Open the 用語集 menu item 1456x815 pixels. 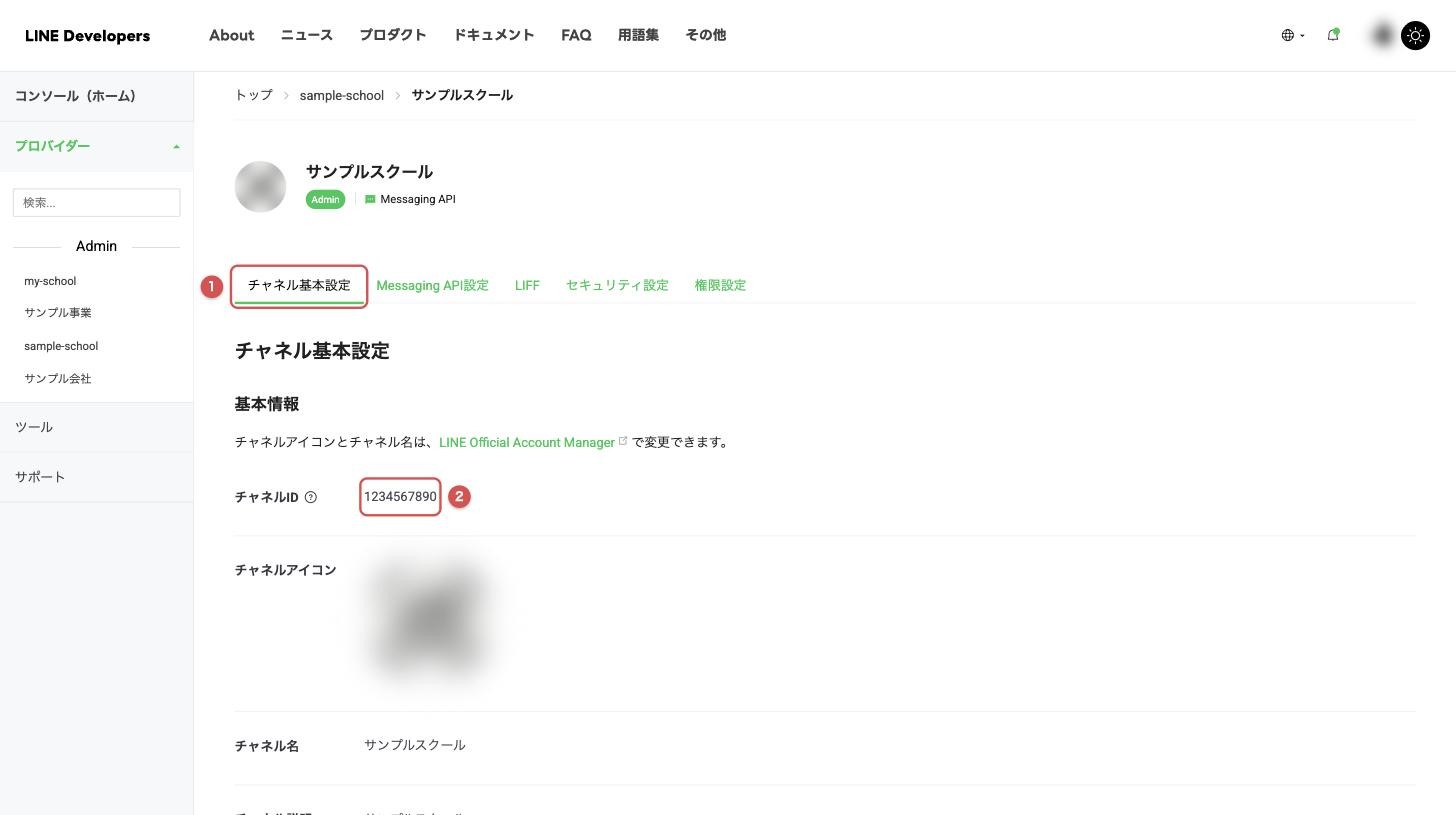tap(638, 35)
